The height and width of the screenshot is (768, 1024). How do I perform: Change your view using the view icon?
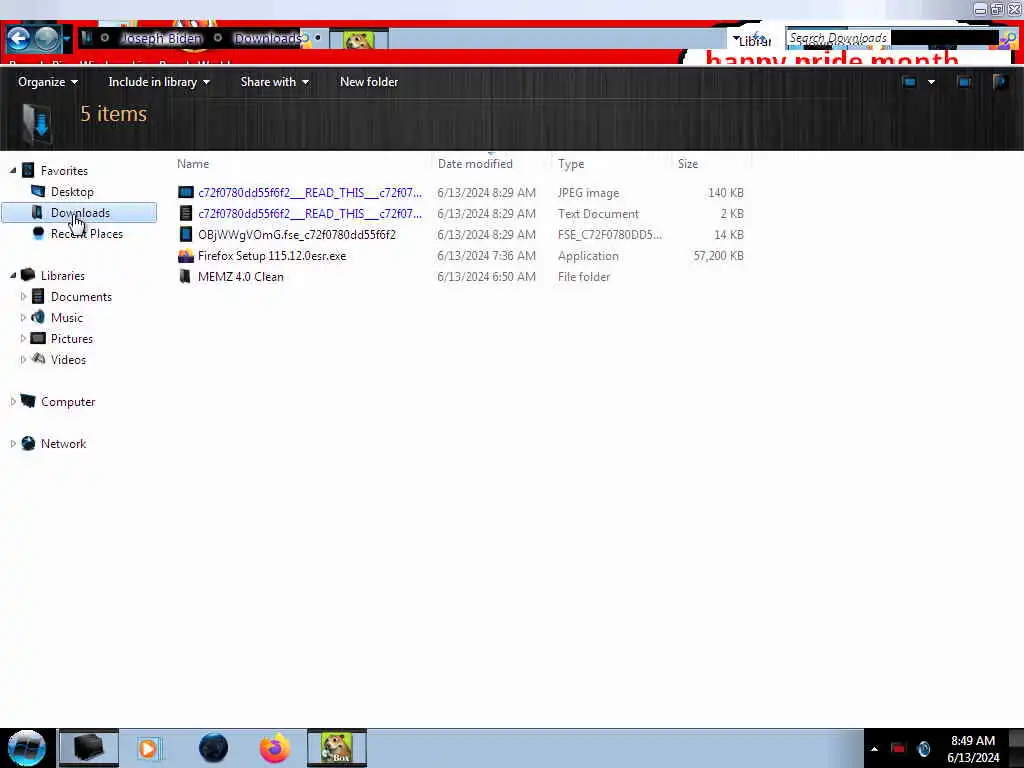[x=909, y=82]
